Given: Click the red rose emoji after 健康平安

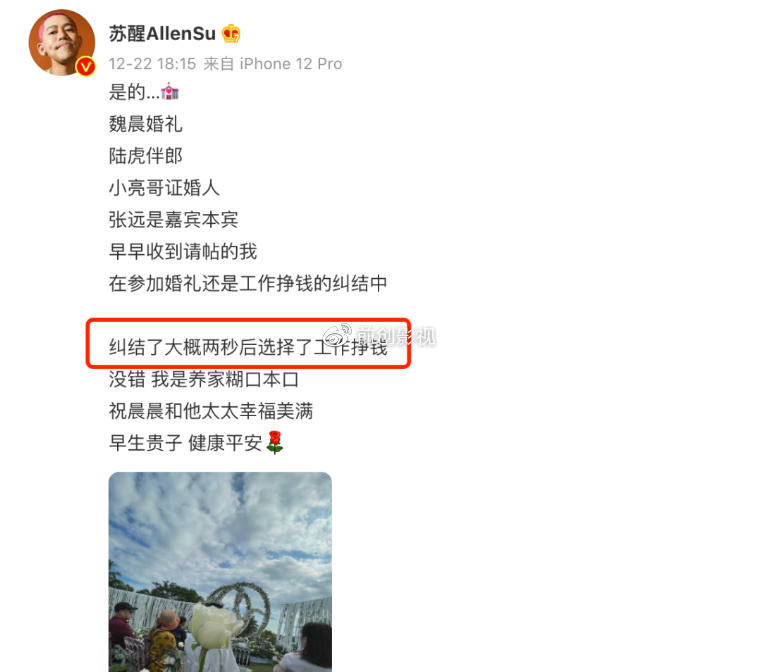Looking at the screenshot, I should coord(275,442).
